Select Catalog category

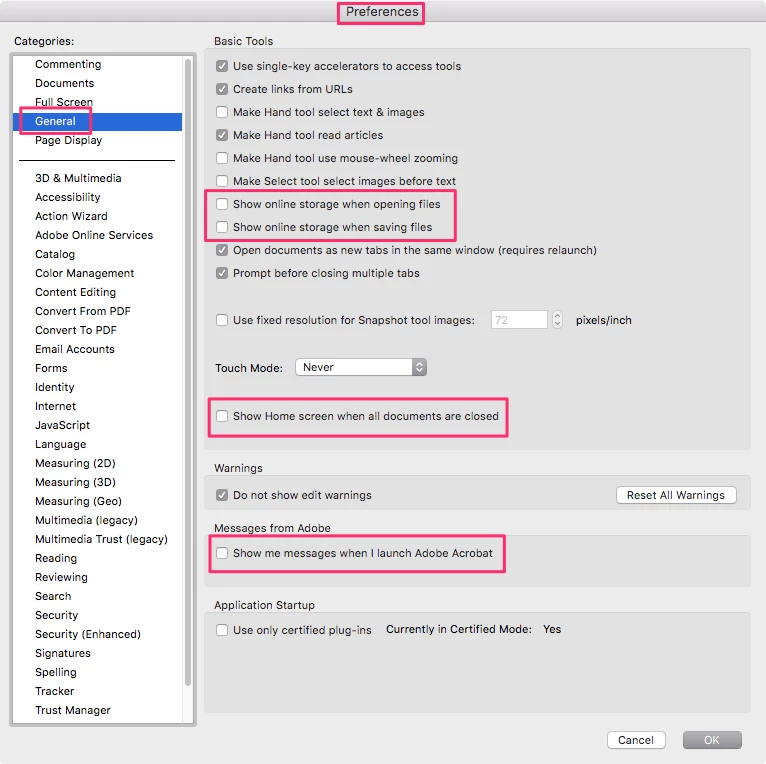[x=55, y=254]
